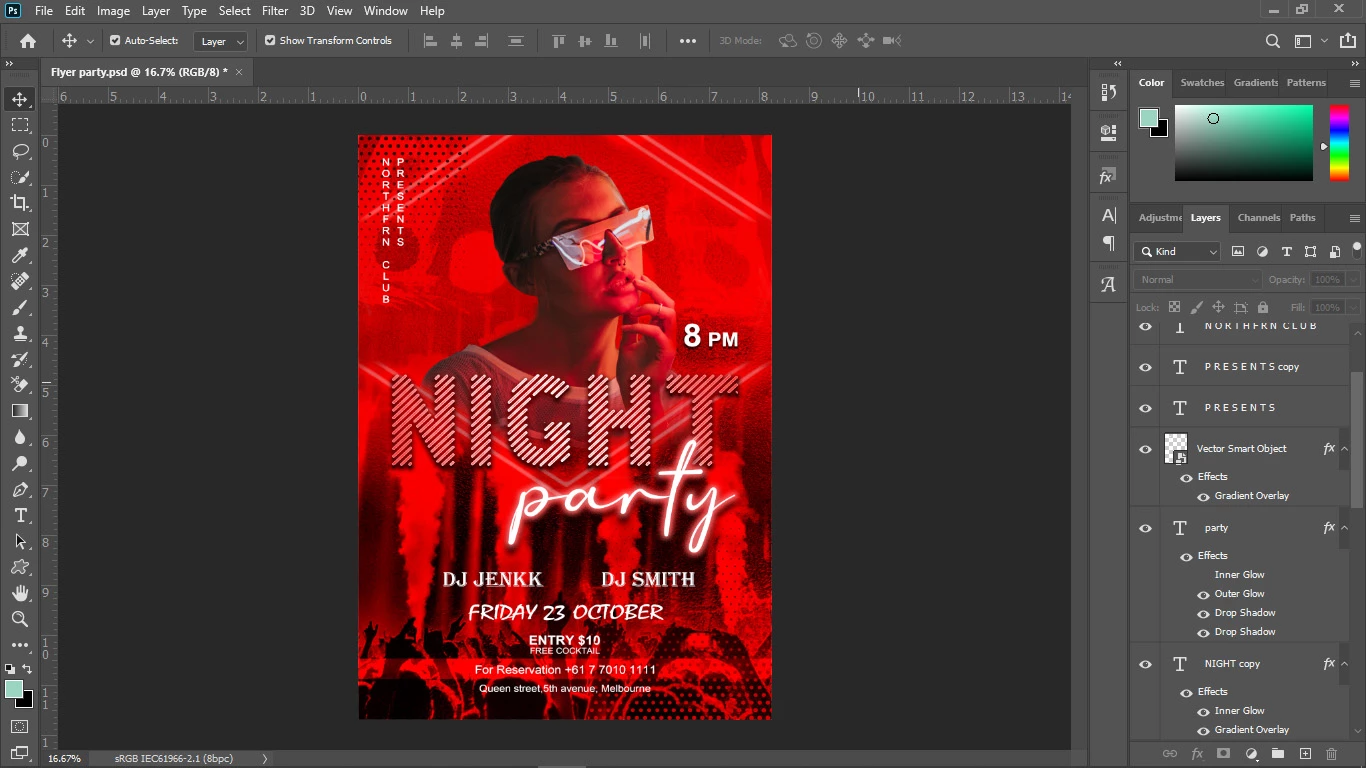Choose the Brush tool
The height and width of the screenshot is (768, 1366).
pyautogui.click(x=20, y=308)
